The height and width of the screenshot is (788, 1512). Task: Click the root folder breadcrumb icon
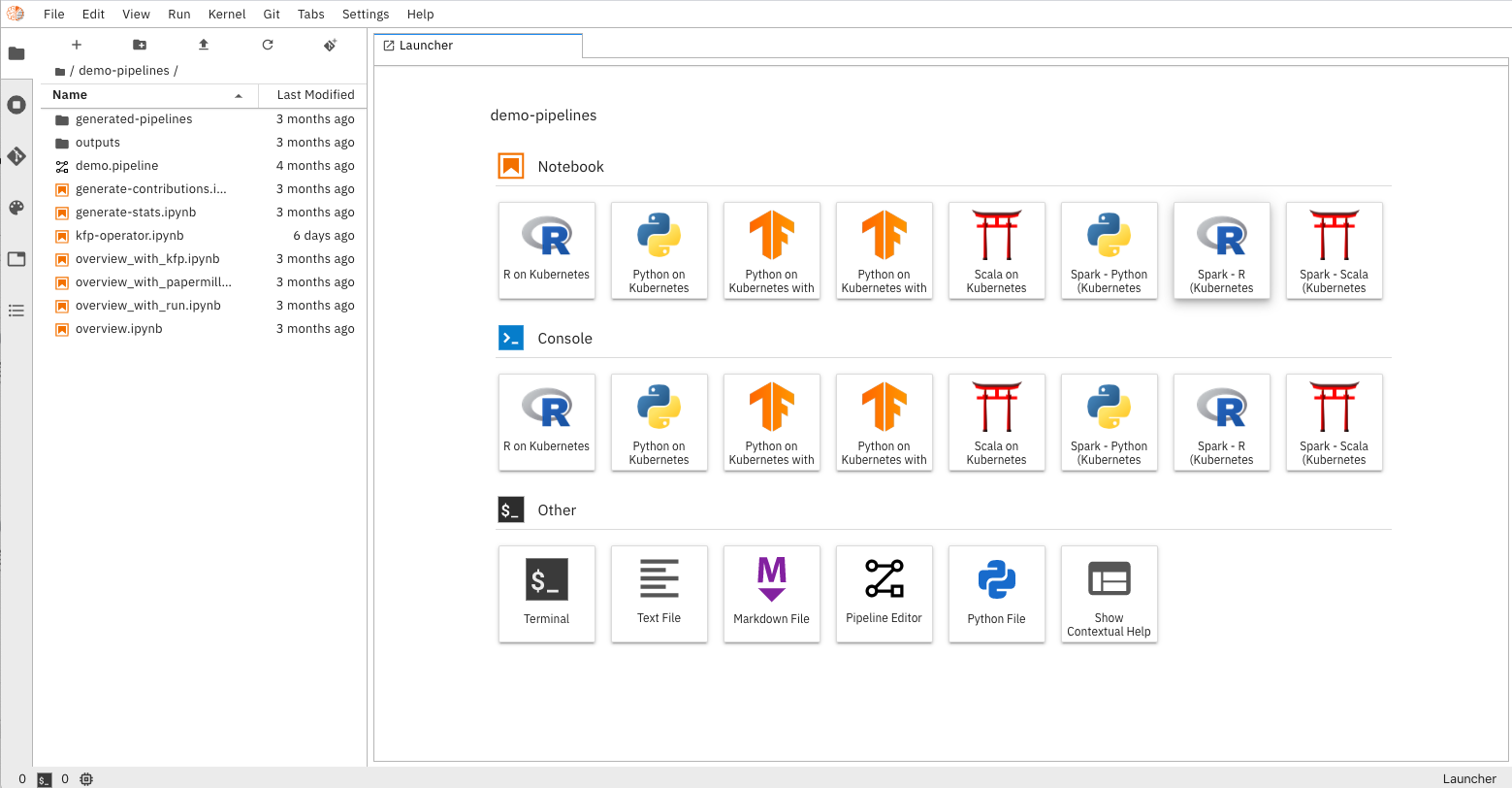[60, 71]
